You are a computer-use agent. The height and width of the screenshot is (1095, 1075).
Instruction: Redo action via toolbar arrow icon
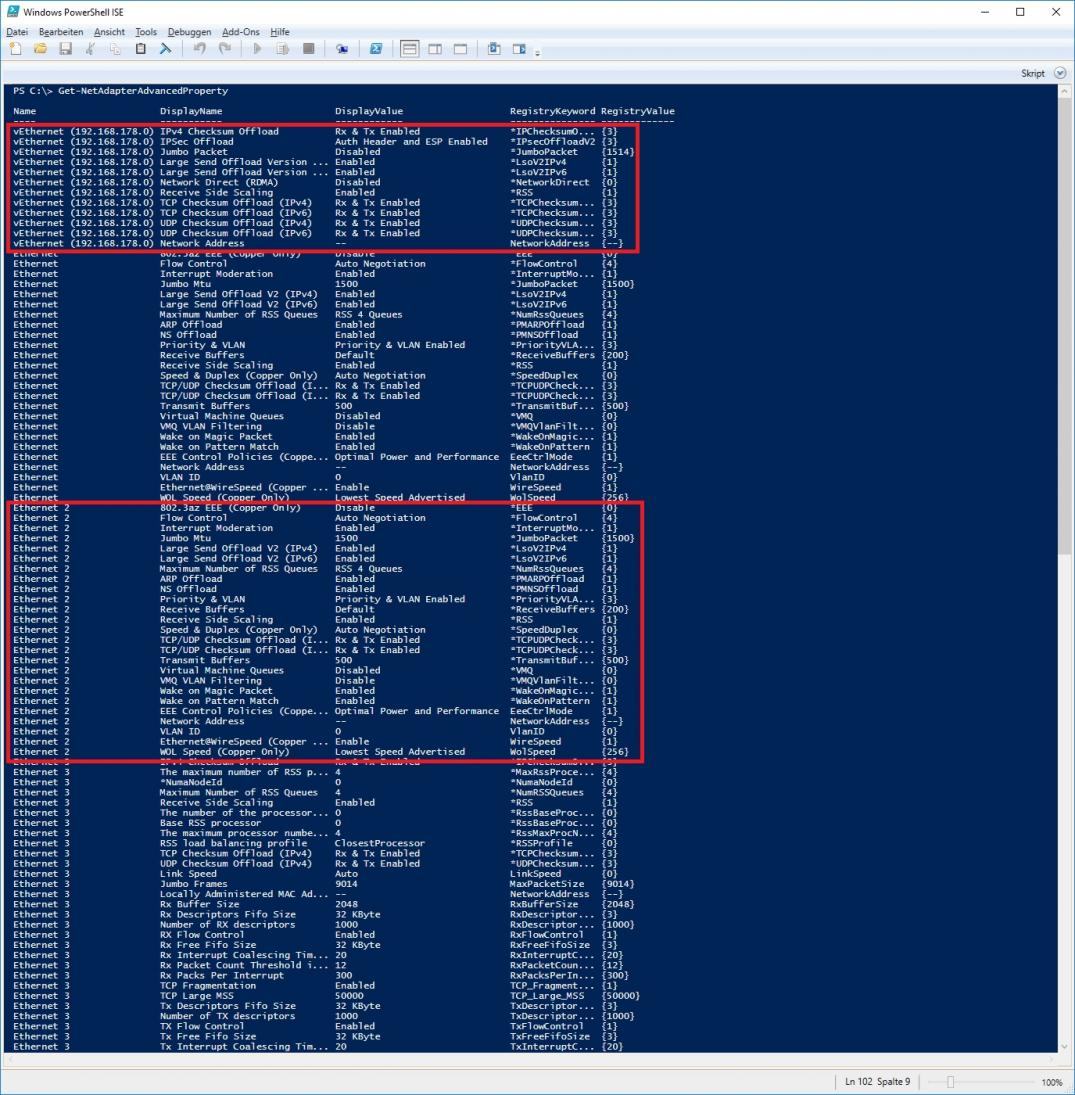(225, 49)
